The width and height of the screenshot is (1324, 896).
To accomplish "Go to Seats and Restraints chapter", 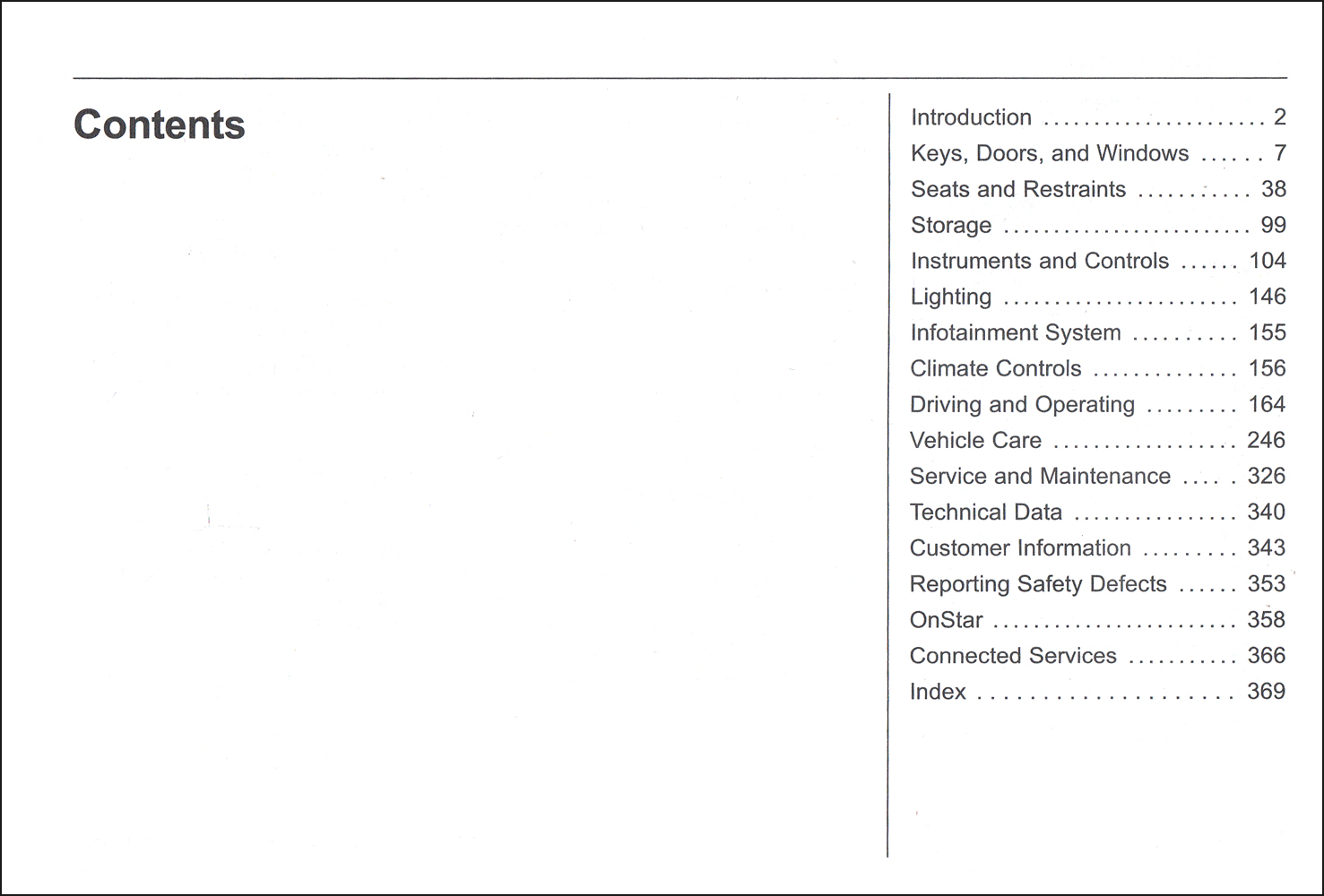I will (x=1098, y=189).
